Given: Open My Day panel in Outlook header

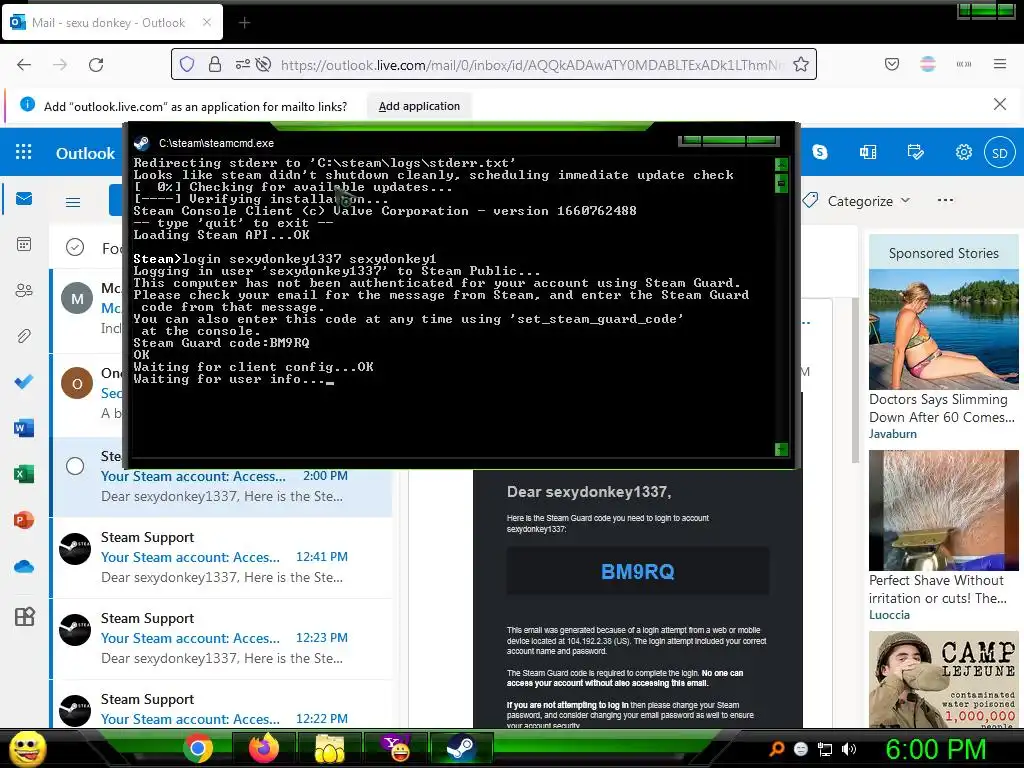Looking at the screenshot, I should click(916, 152).
